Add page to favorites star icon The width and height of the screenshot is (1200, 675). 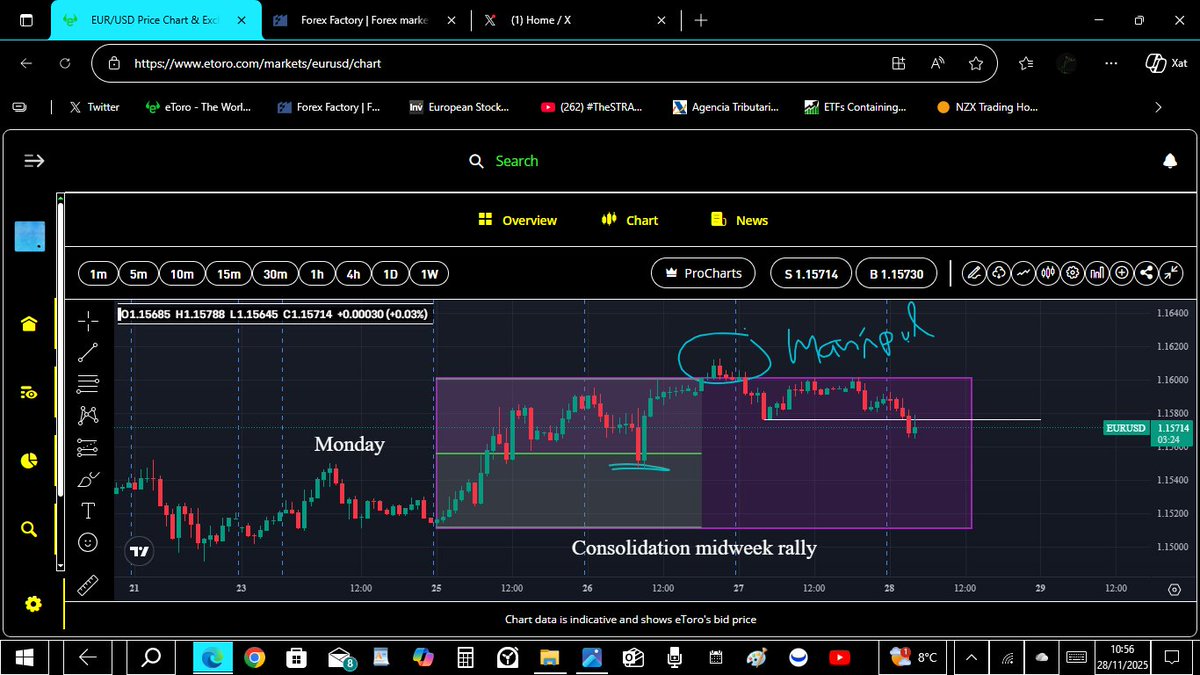click(976, 63)
